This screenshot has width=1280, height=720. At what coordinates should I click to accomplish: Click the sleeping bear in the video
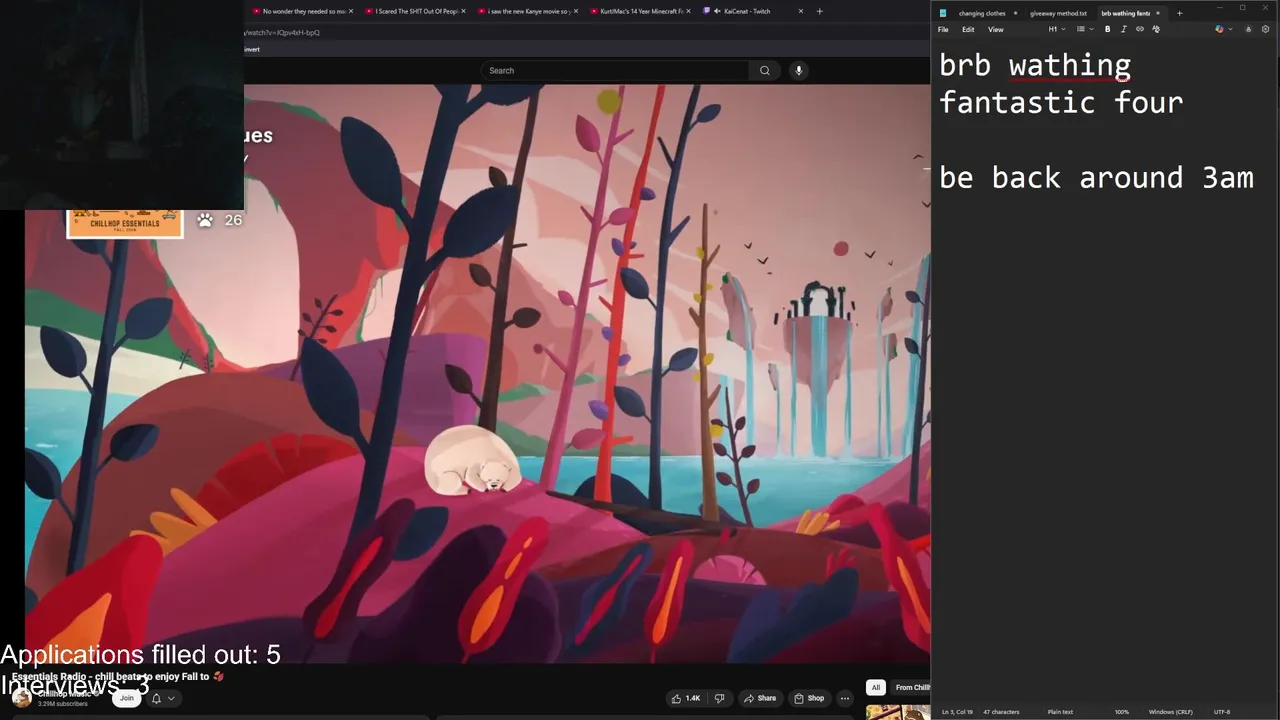pos(473,461)
